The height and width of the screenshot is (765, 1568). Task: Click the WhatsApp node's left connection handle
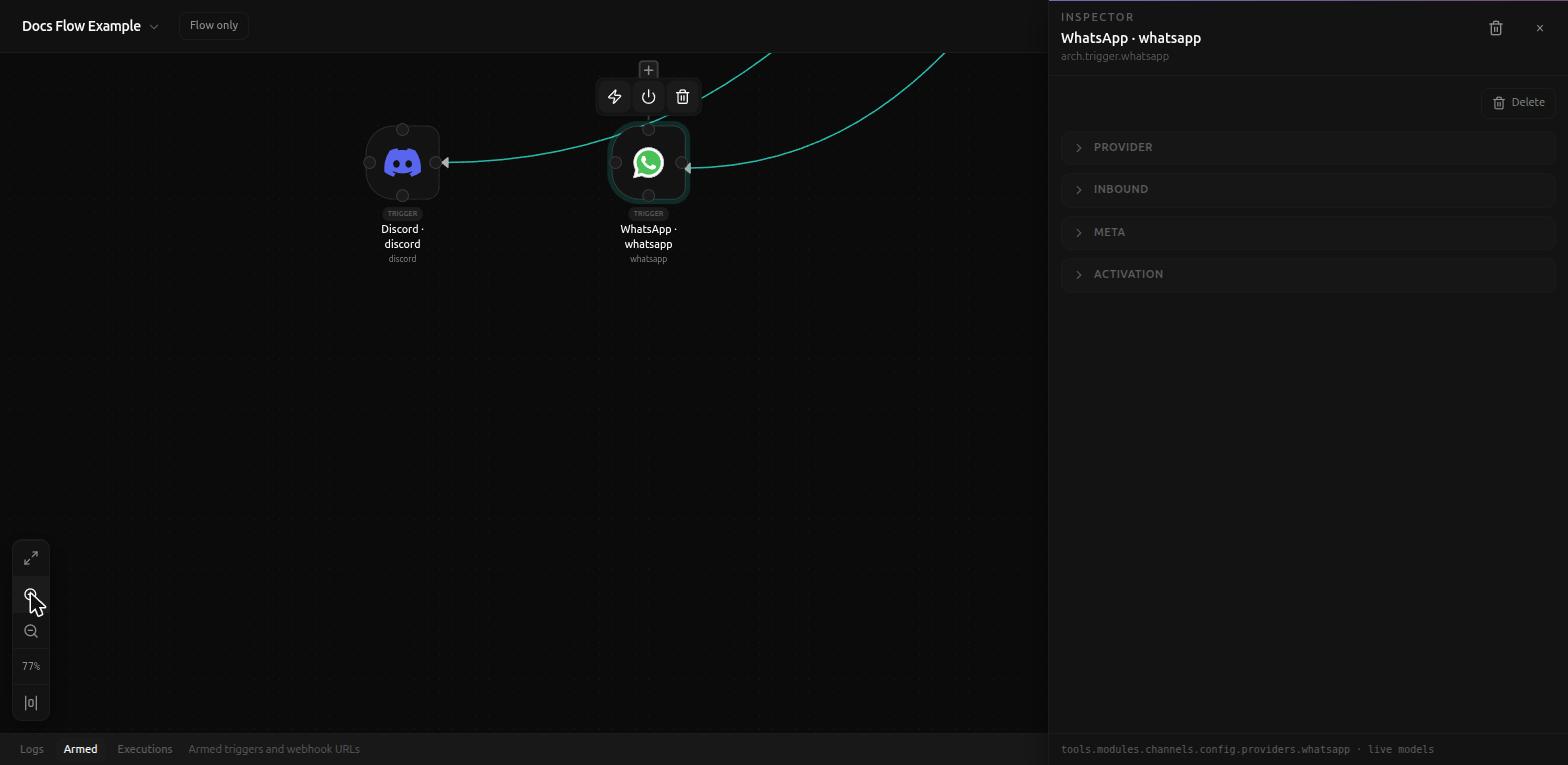(616, 162)
